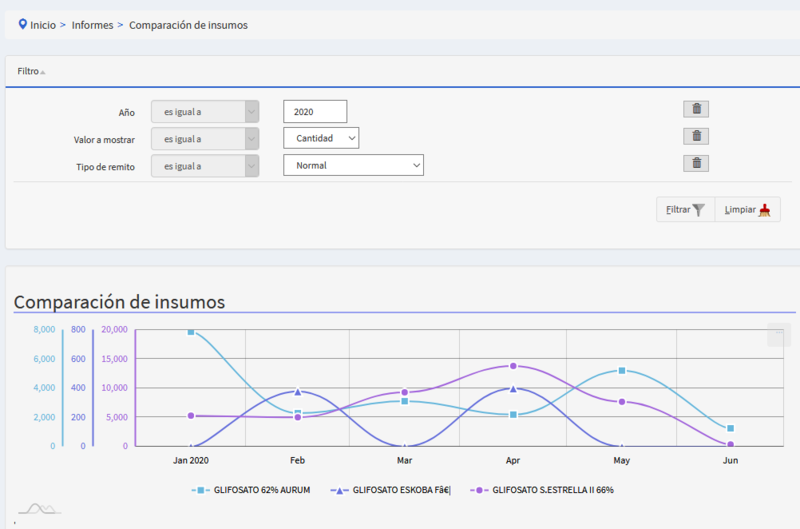Click trash icon for Tipo de remito filter
This screenshot has height=529, width=800.
point(696,164)
